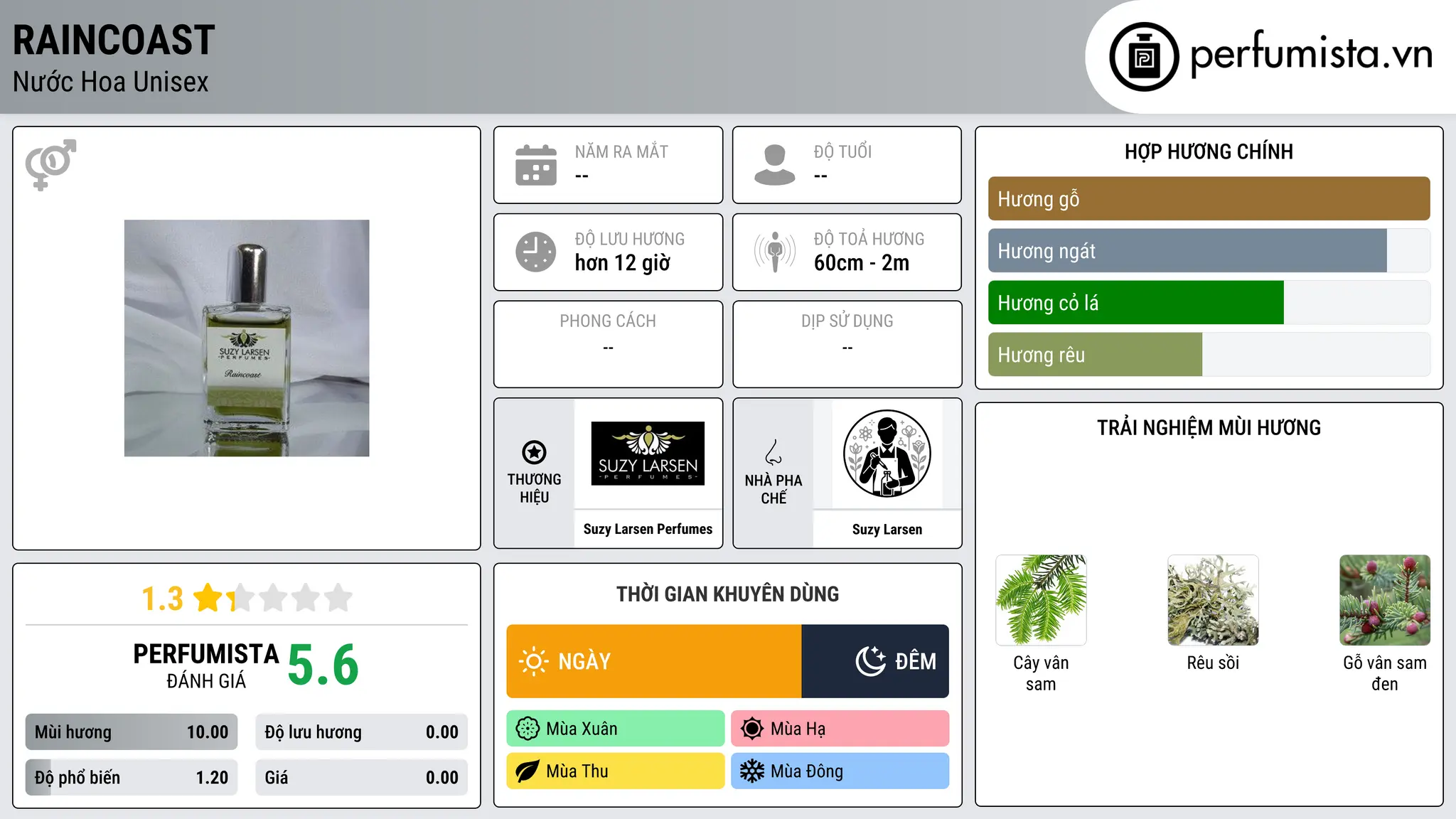Click the 5.6 Perfumista rating score
The image size is (1456, 819).
tap(323, 665)
